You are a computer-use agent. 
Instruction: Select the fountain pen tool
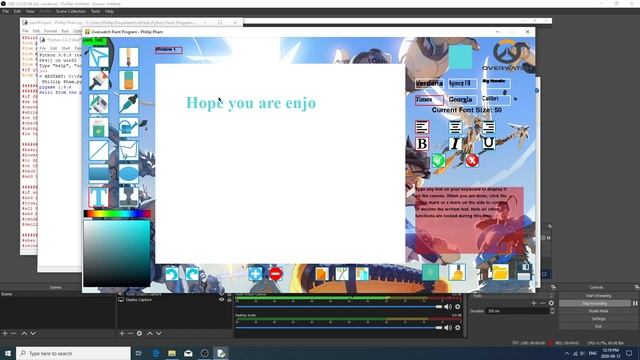pyautogui.click(x=129, y=57)
